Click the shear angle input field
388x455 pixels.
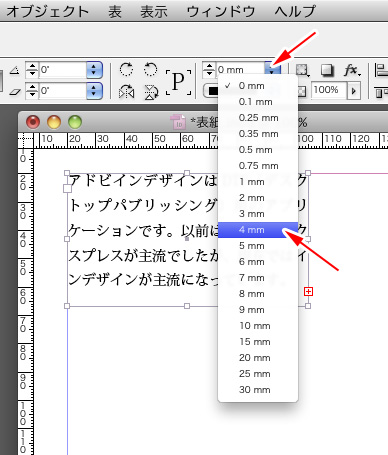point(63,91)
